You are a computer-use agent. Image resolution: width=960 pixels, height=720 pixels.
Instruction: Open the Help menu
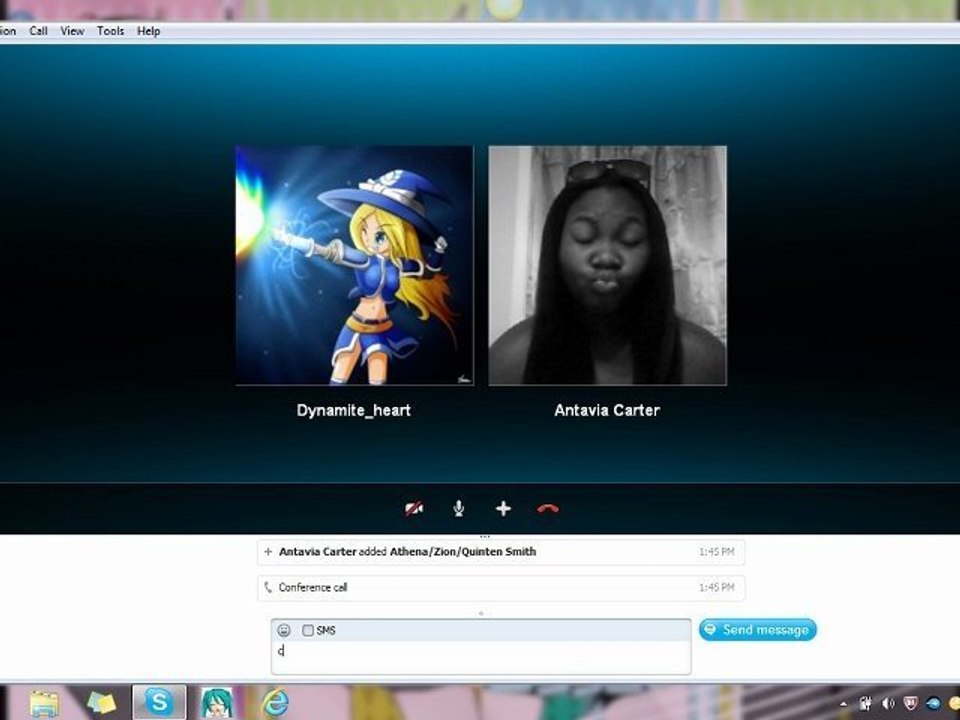[148, 31]
